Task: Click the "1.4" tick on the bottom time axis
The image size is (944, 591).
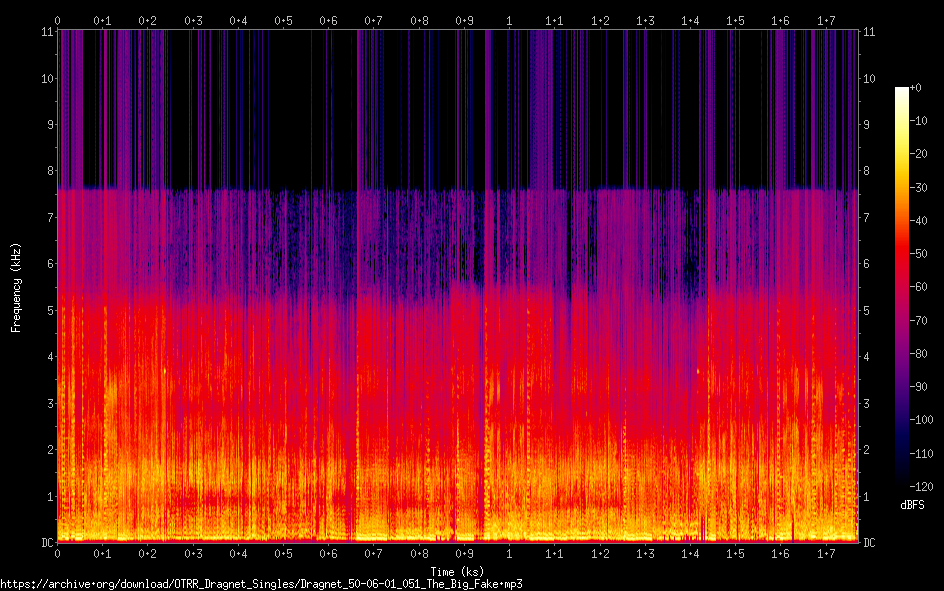Action: tap(690, 553)
